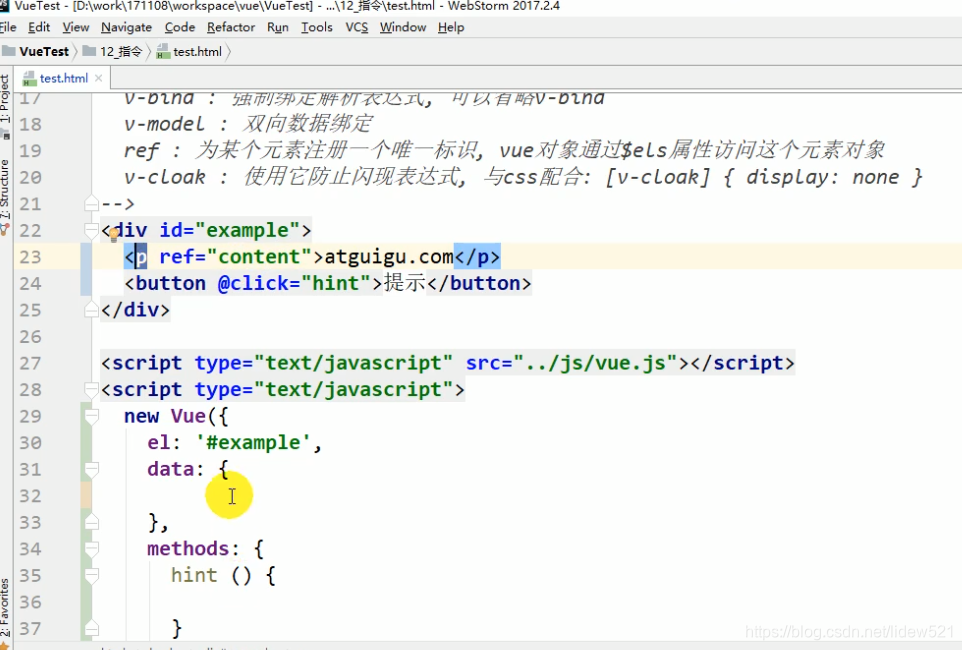Collapse the data fold marker on line 31
The image size is (962, 650).
91,470
